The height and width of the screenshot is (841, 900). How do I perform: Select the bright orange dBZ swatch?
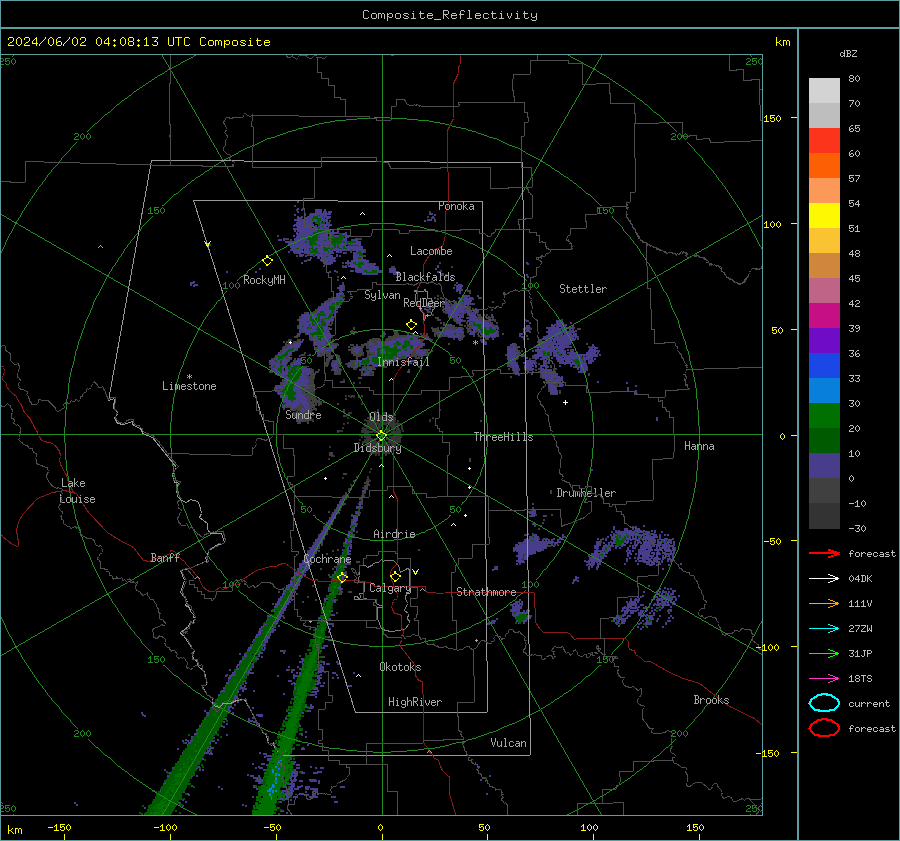824,166
